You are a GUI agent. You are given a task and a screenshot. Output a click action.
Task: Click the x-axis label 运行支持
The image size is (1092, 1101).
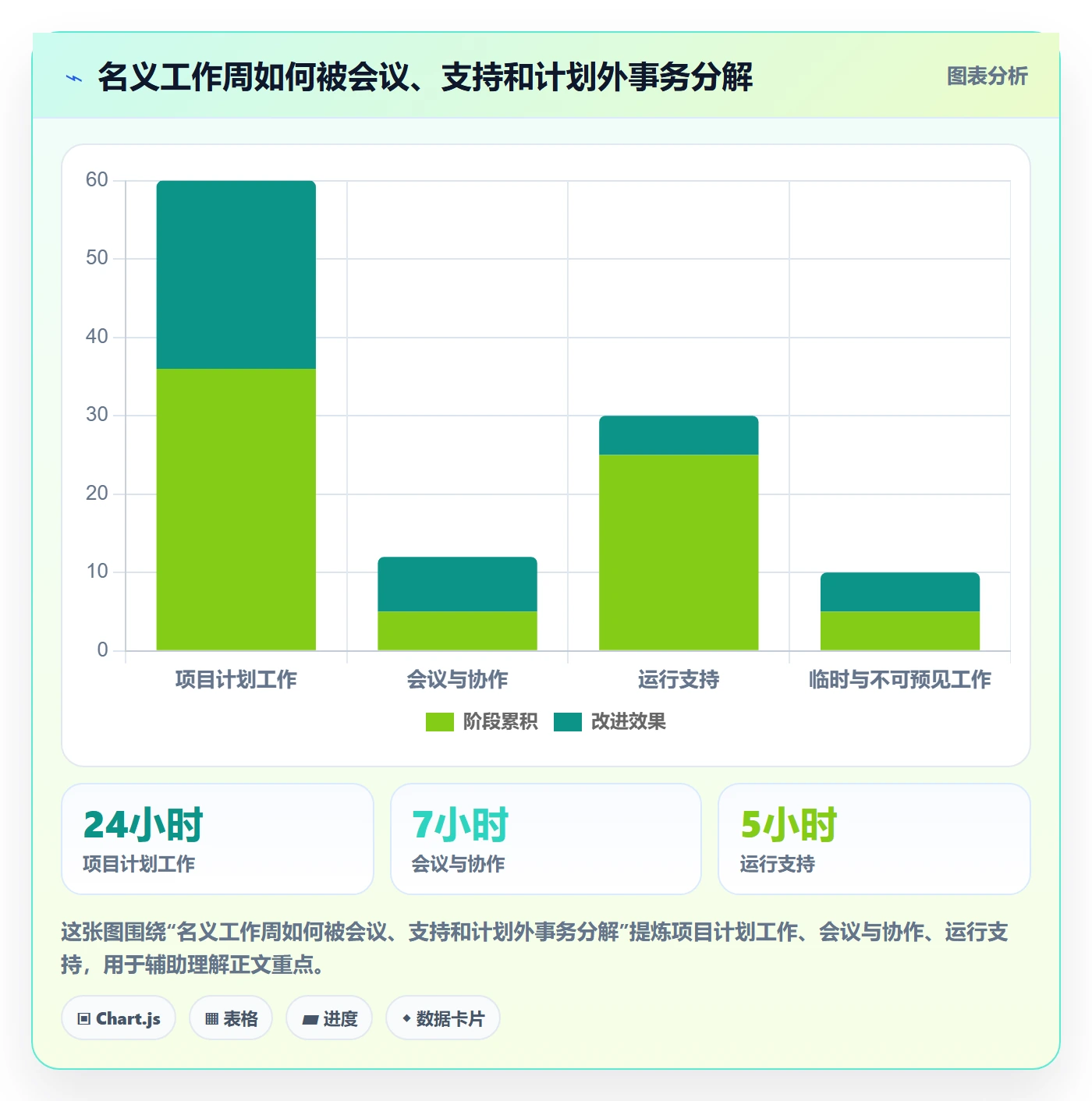[x=679, y=680]
